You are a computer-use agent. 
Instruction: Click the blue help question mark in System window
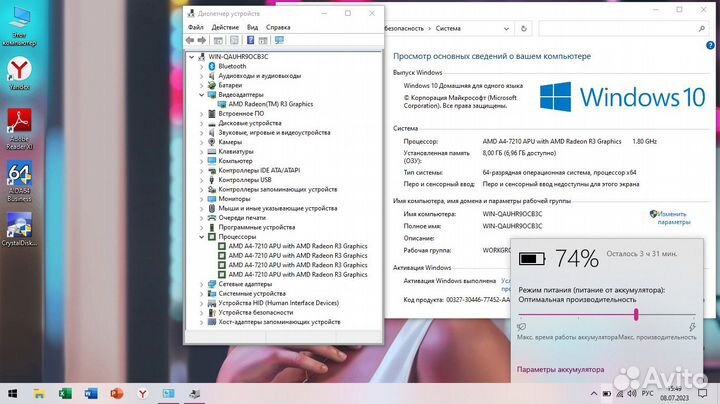coord(710,45)
